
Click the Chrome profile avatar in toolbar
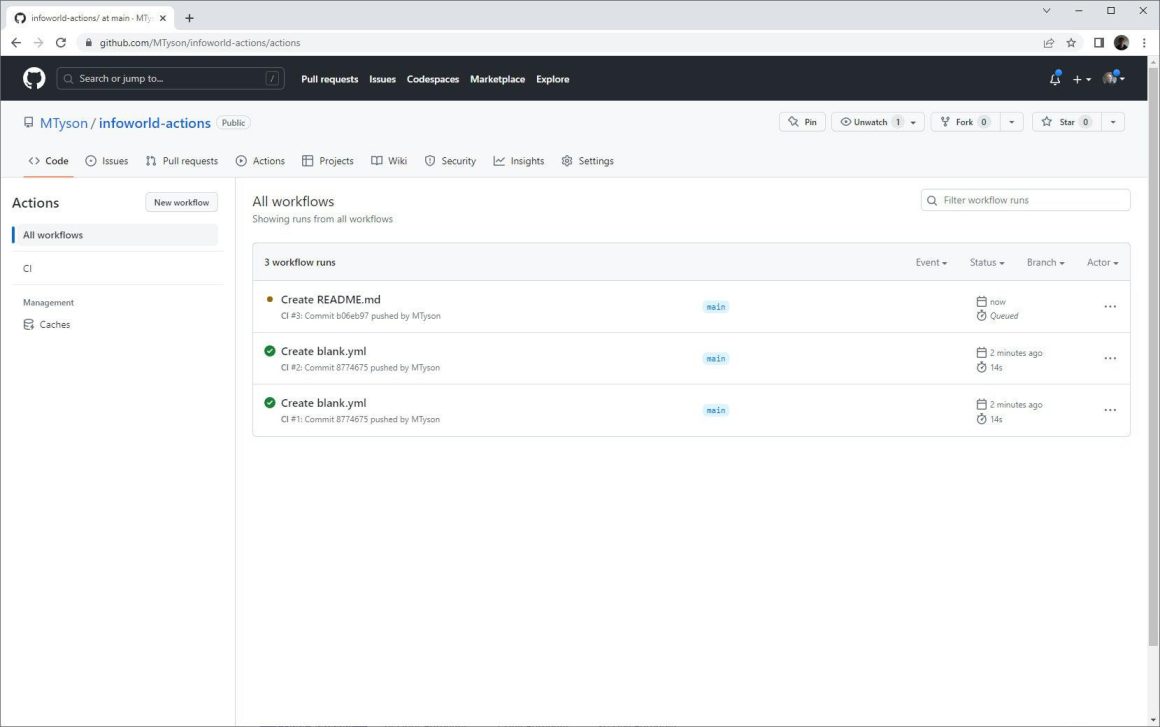click(1122, 43)
